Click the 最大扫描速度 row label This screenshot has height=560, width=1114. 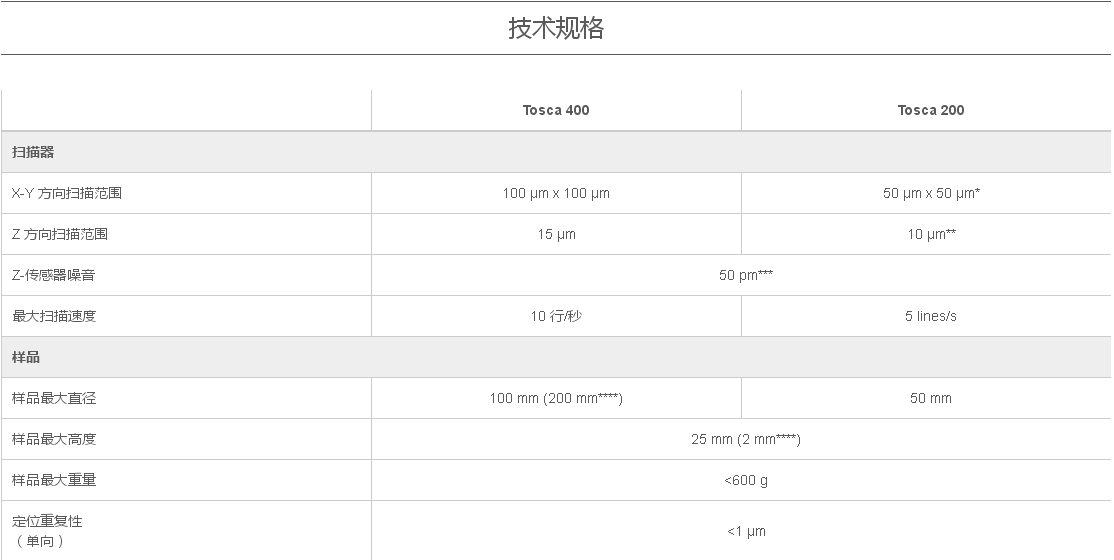[54, 316]
